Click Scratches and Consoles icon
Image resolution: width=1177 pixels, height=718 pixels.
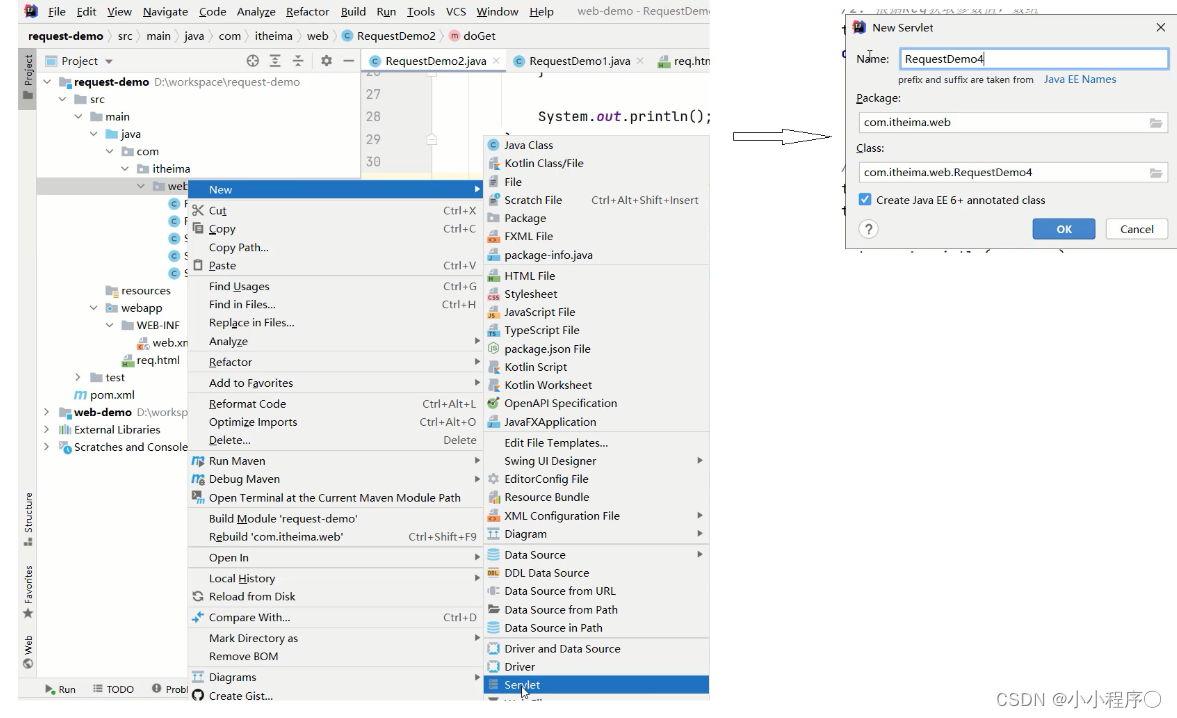point(65,447)
